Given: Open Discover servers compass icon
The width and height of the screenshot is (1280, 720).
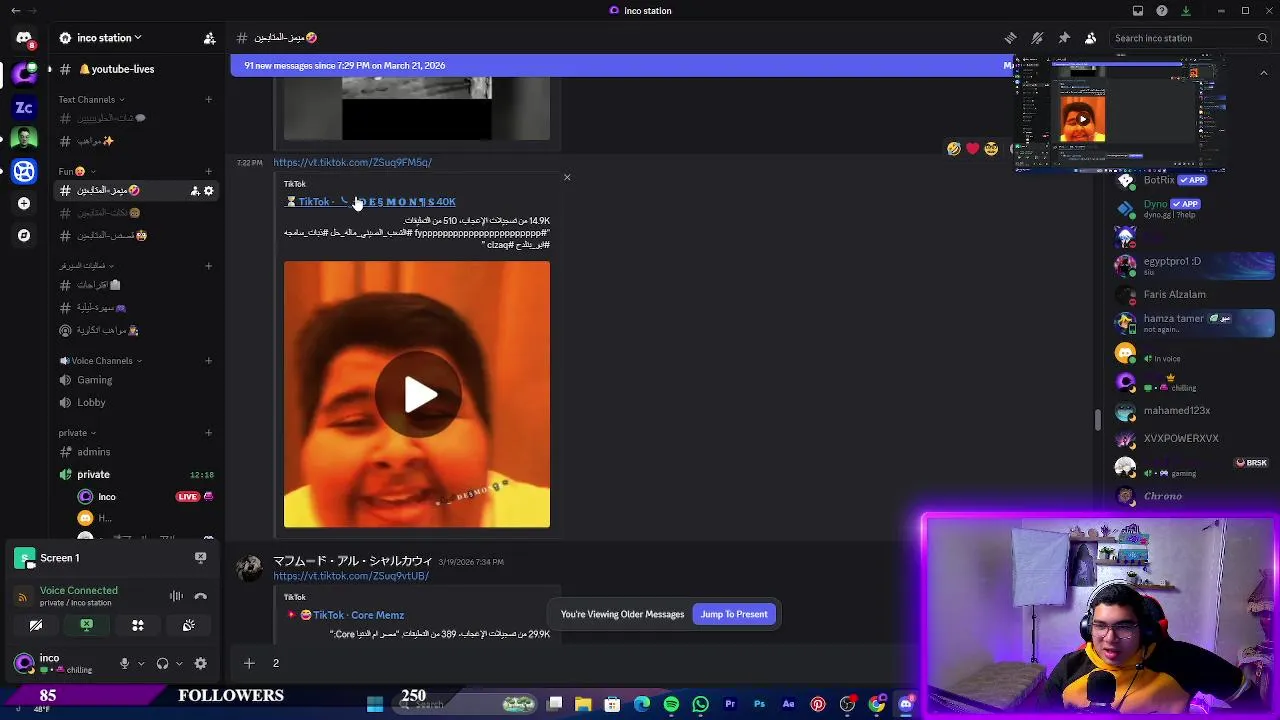Looking at the screenshot, I should (x=24, y=235).
